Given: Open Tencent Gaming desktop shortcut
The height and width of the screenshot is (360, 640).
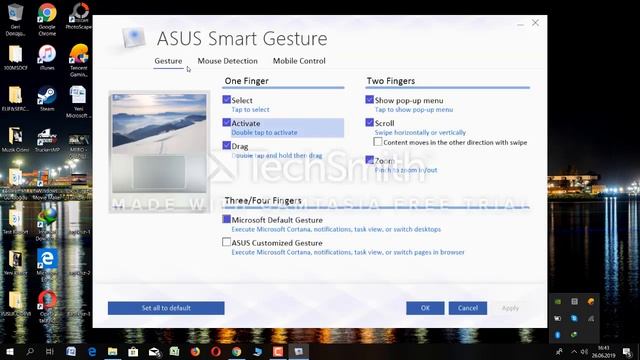Looking at the screenshot, I should 78,60.
